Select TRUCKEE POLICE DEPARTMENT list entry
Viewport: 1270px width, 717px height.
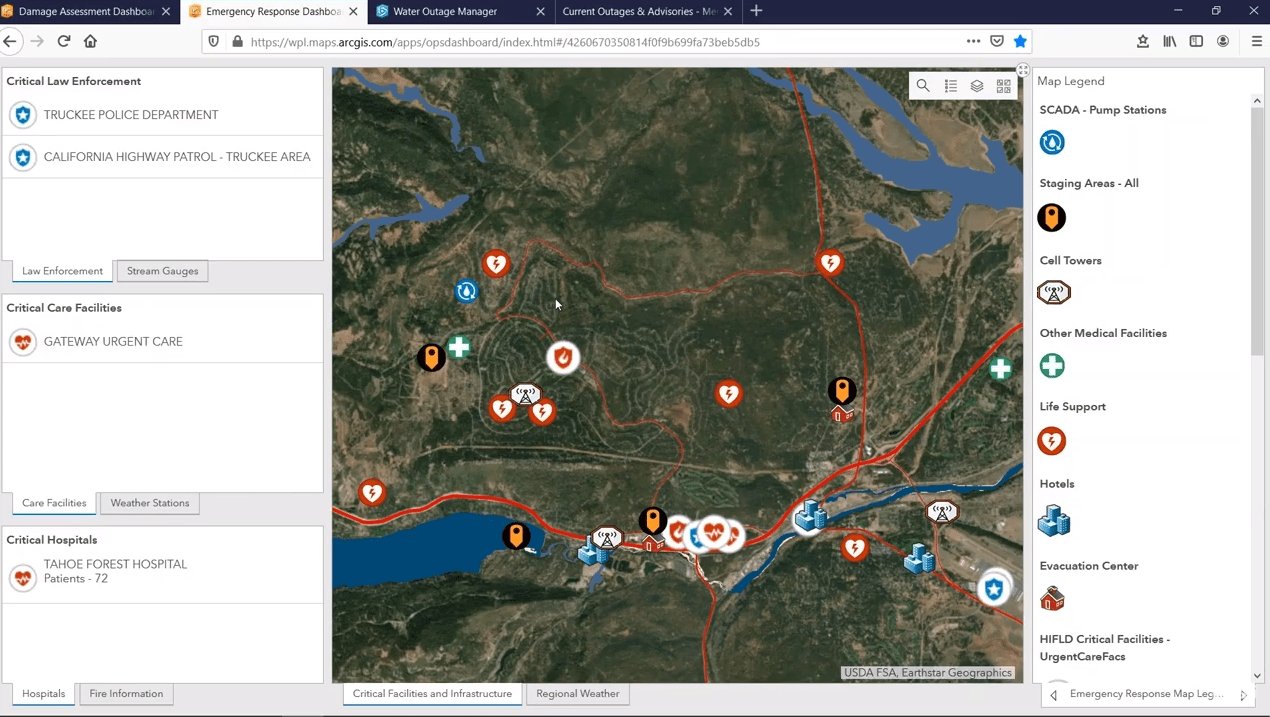pyautogui.click(x=163, y=115)
